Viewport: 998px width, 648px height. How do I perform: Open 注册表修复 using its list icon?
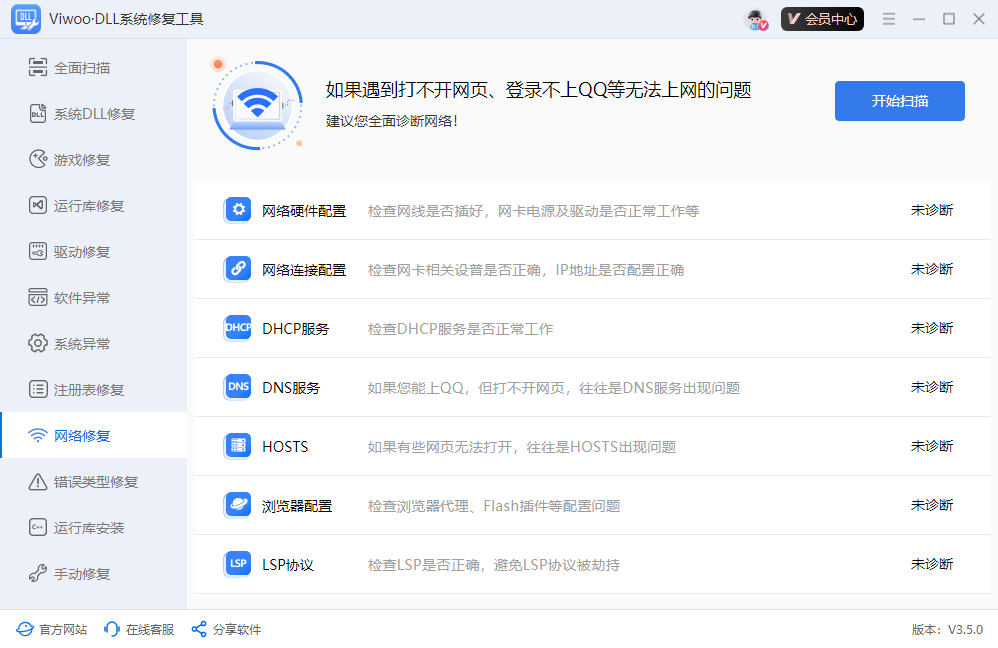37,389
